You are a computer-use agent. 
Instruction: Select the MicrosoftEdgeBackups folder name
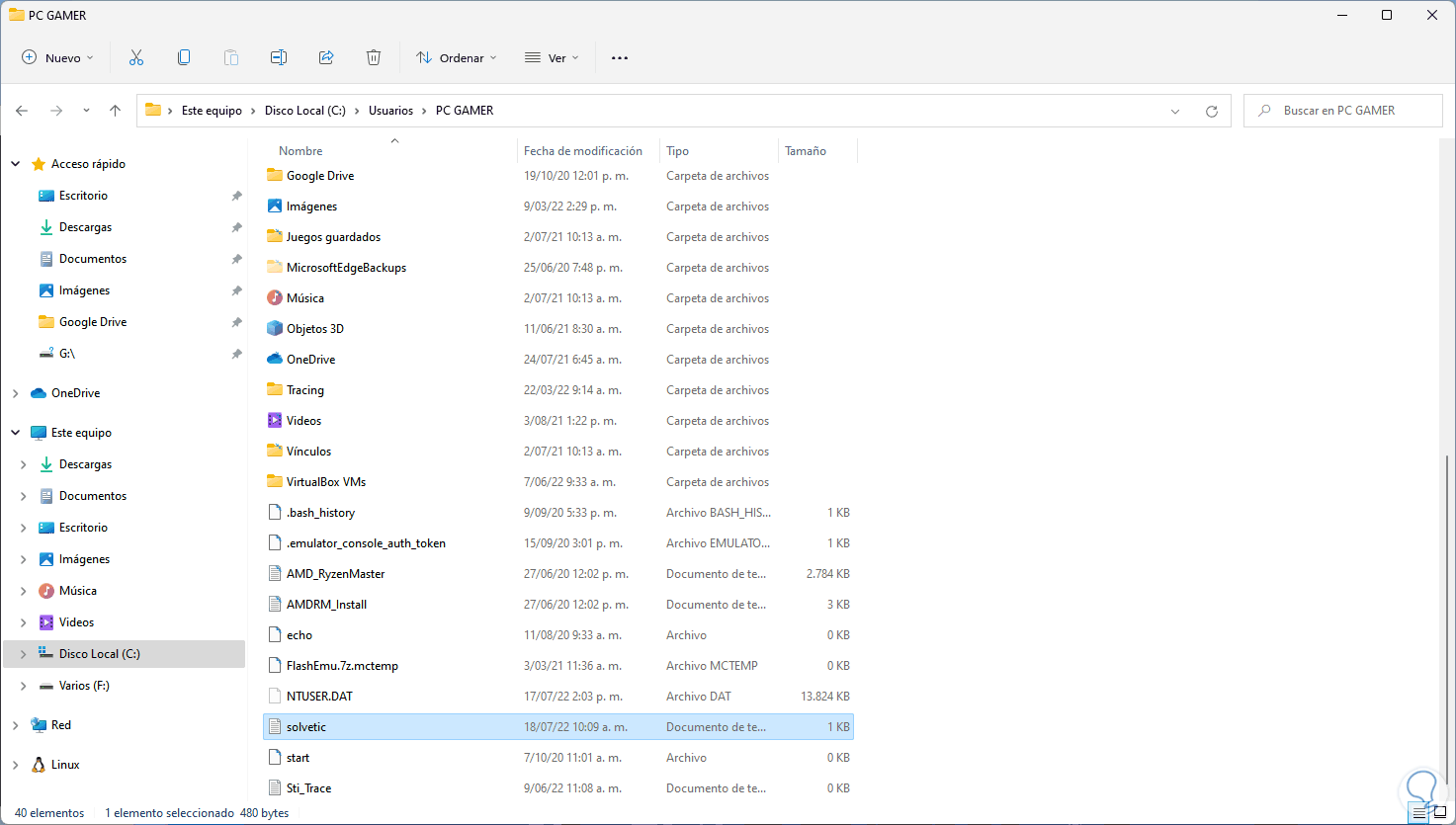346,268
